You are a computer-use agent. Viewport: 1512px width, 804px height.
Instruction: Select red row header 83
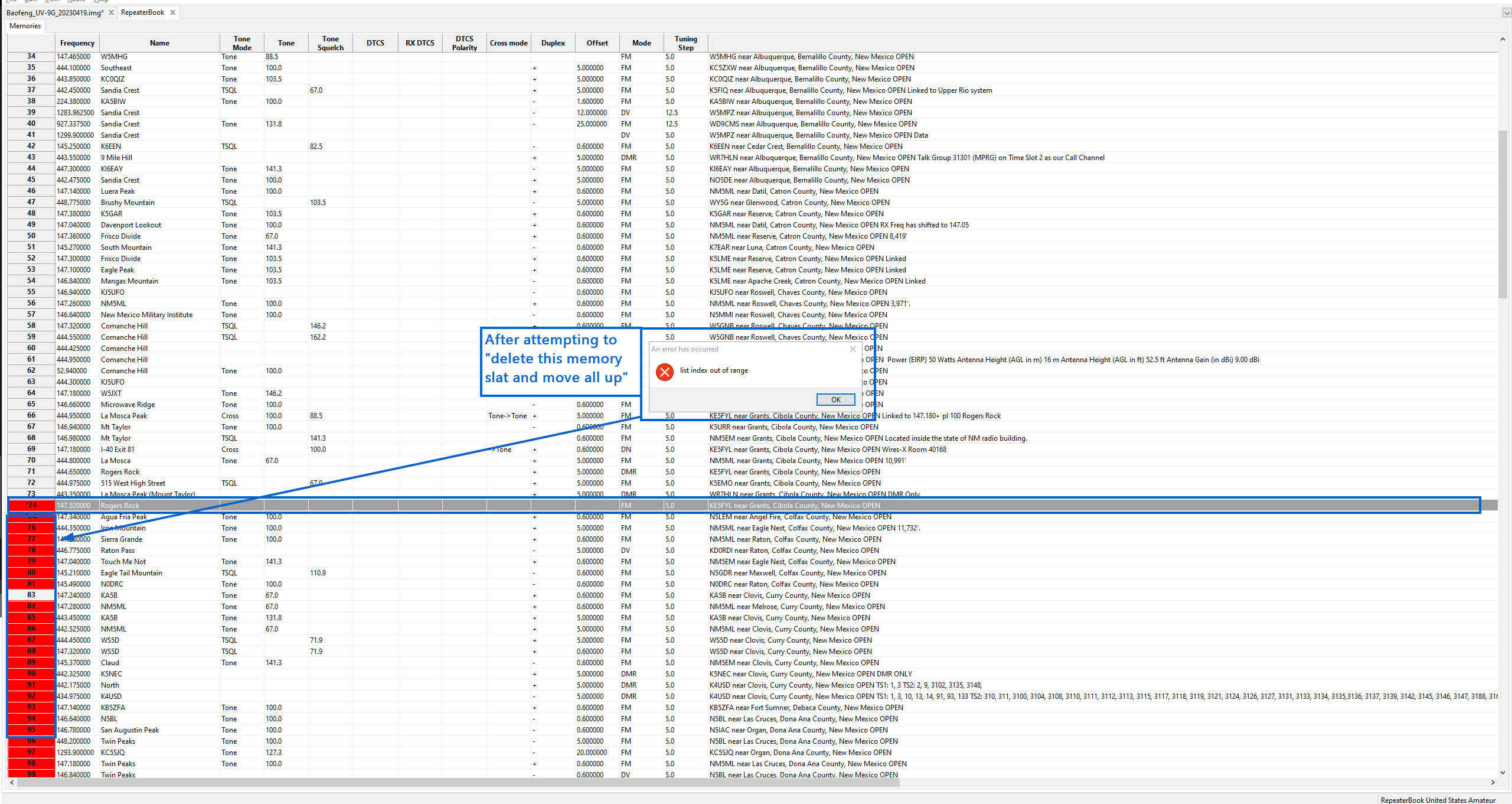point(31,595)
